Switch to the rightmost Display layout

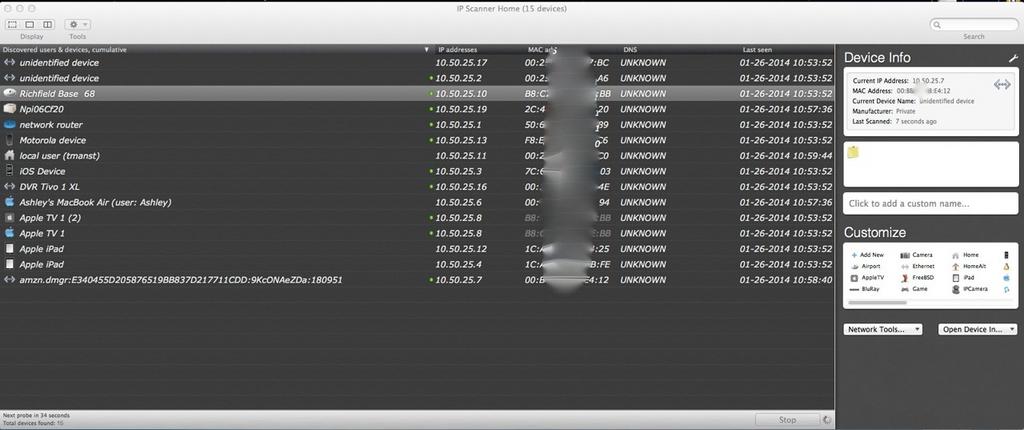(x=45, y=24)
